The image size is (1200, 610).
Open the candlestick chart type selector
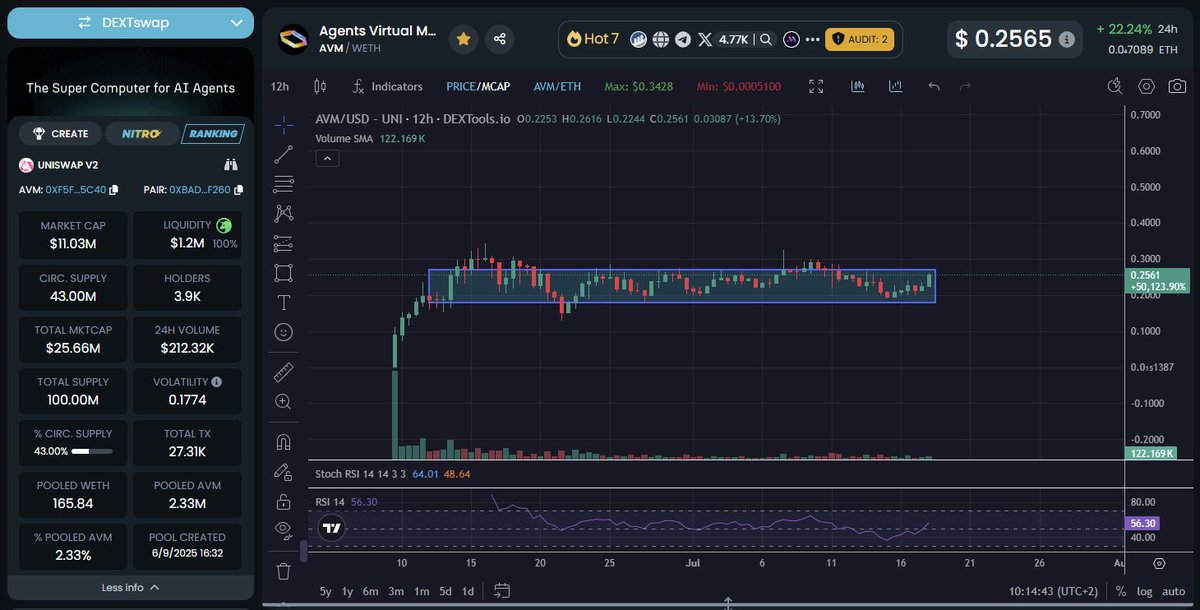click(x=320, y=86)
